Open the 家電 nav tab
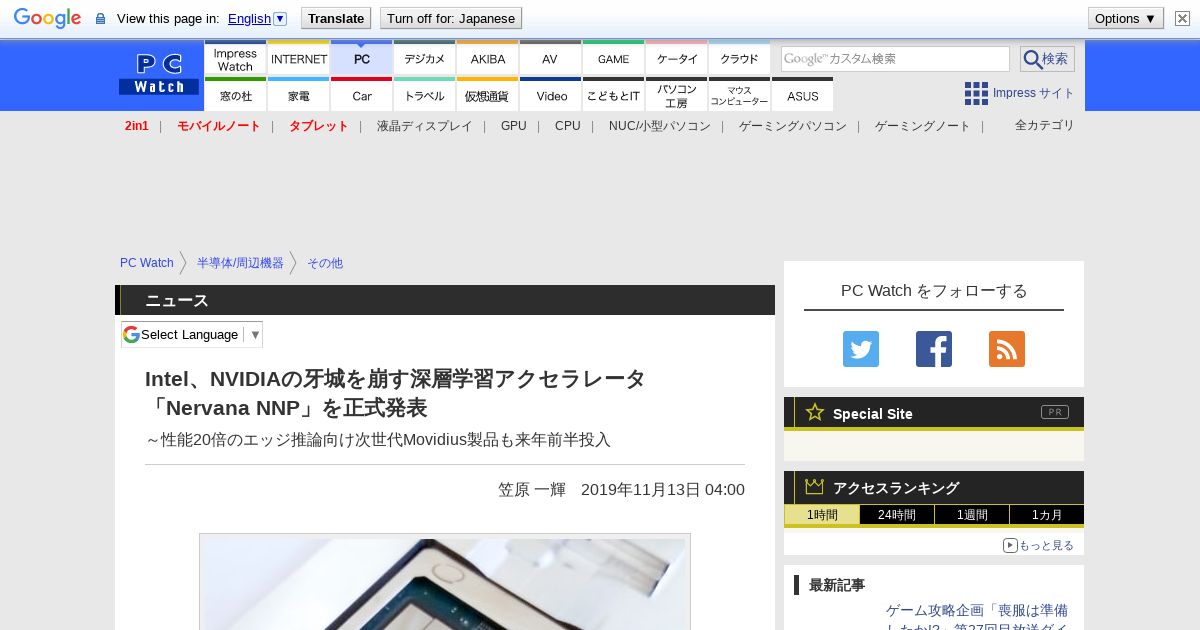1200x630 pixels. pyautogui.click(x=299, y=95)
